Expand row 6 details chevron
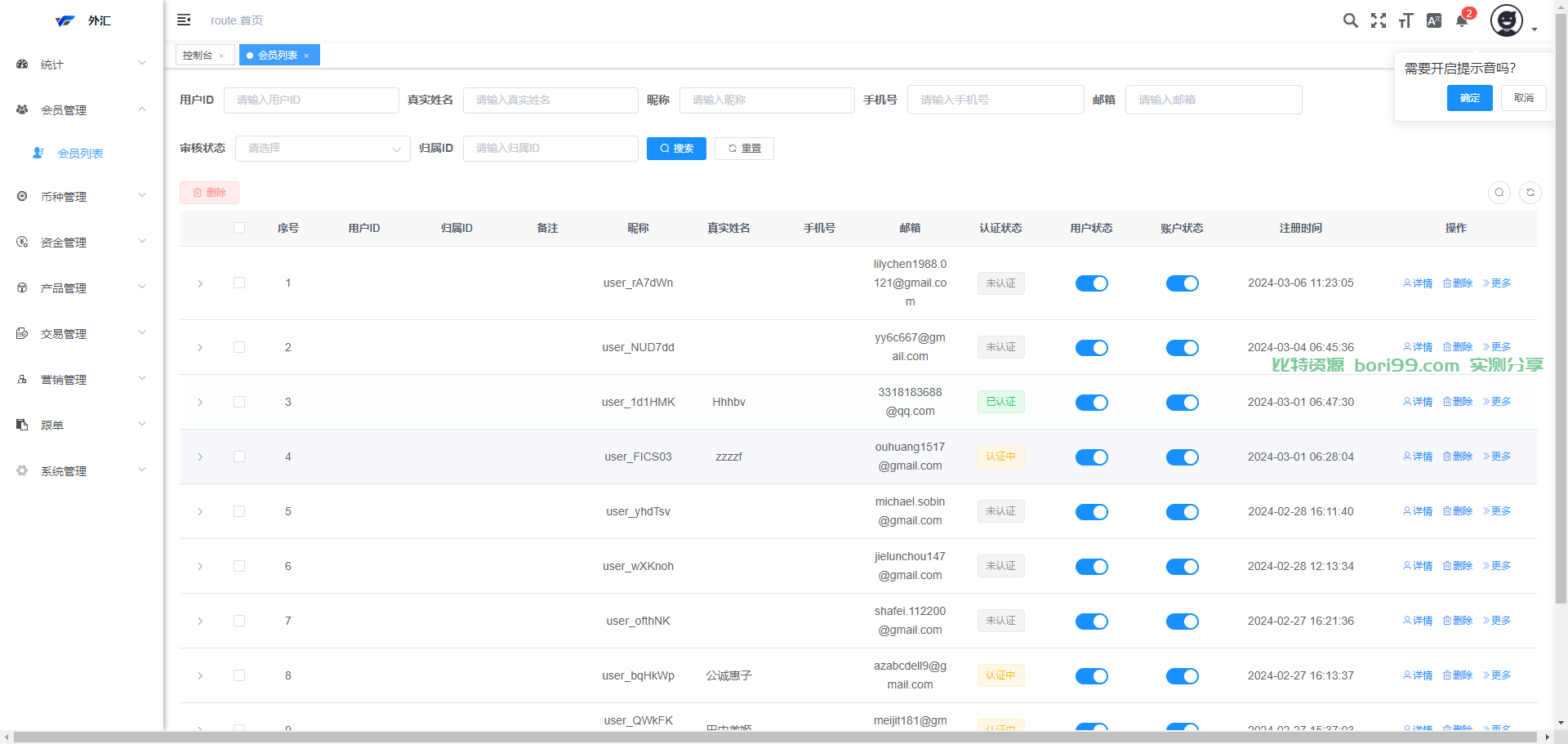 tap(200, 566)
